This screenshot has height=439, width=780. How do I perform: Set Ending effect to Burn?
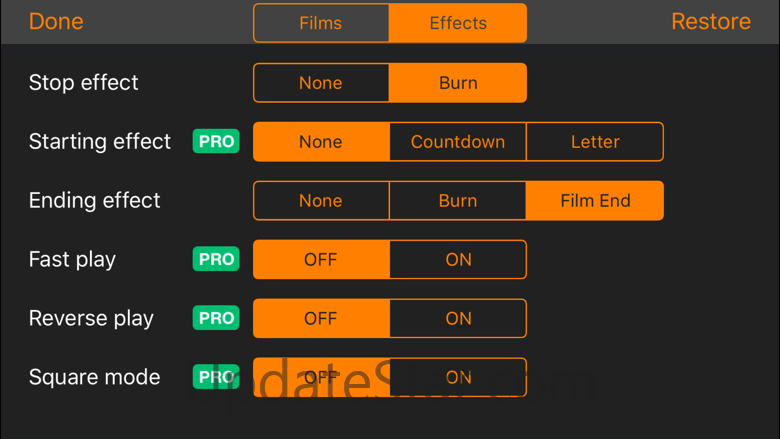[458, 200]
